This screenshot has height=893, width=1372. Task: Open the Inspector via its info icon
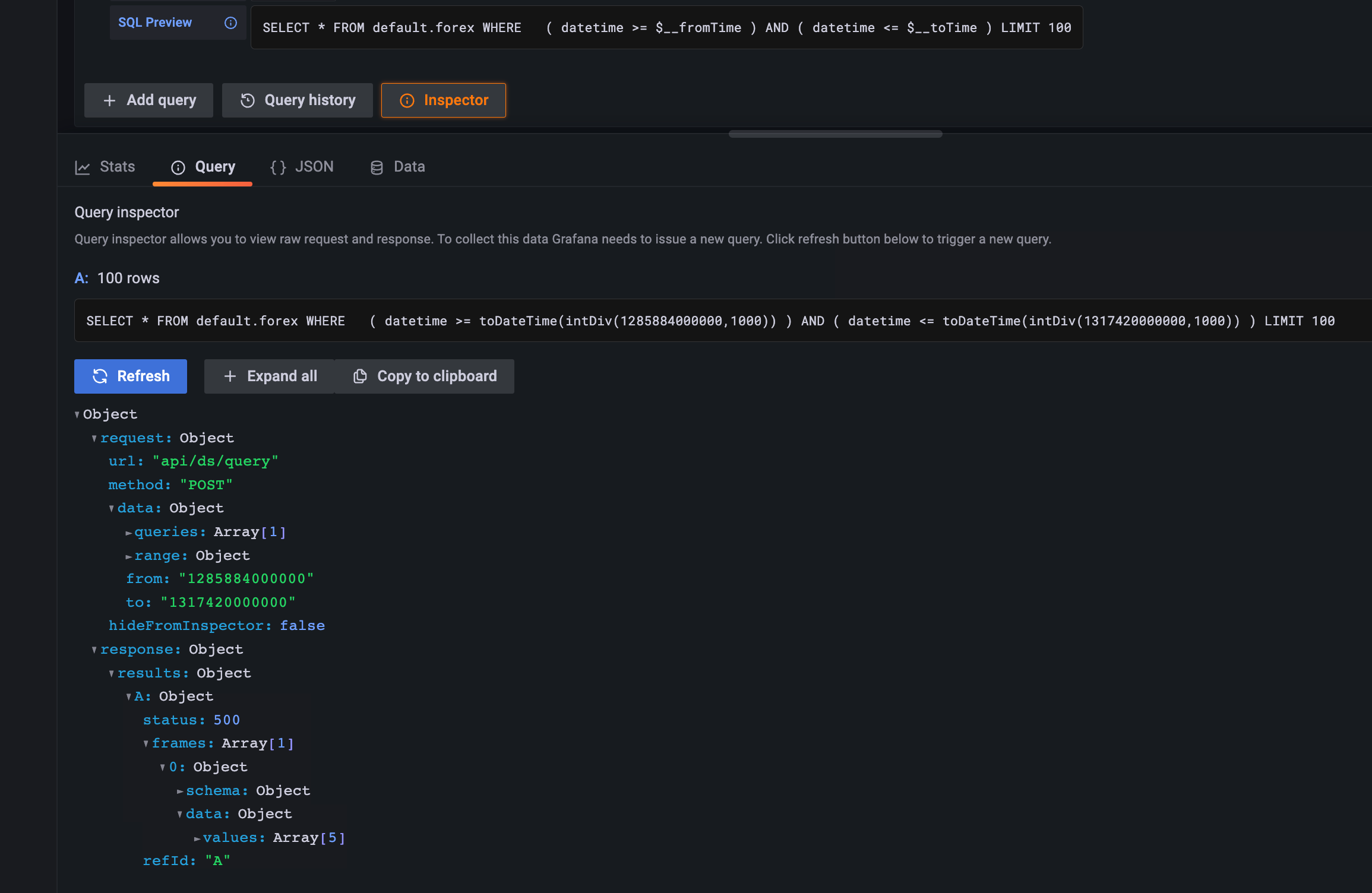407,100
